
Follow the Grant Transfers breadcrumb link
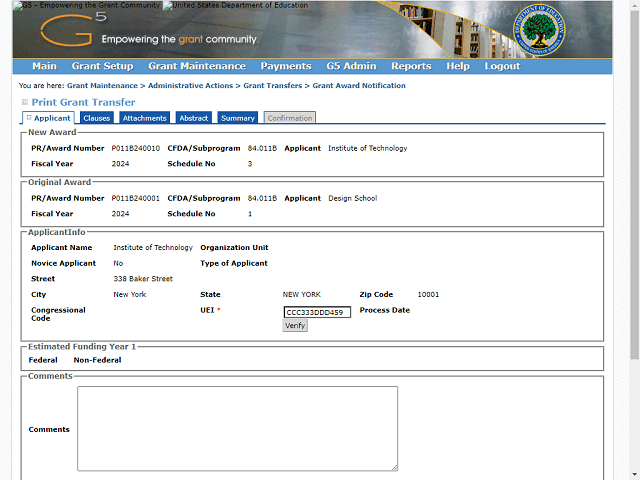pyautogui.click(x=273, y=86)
